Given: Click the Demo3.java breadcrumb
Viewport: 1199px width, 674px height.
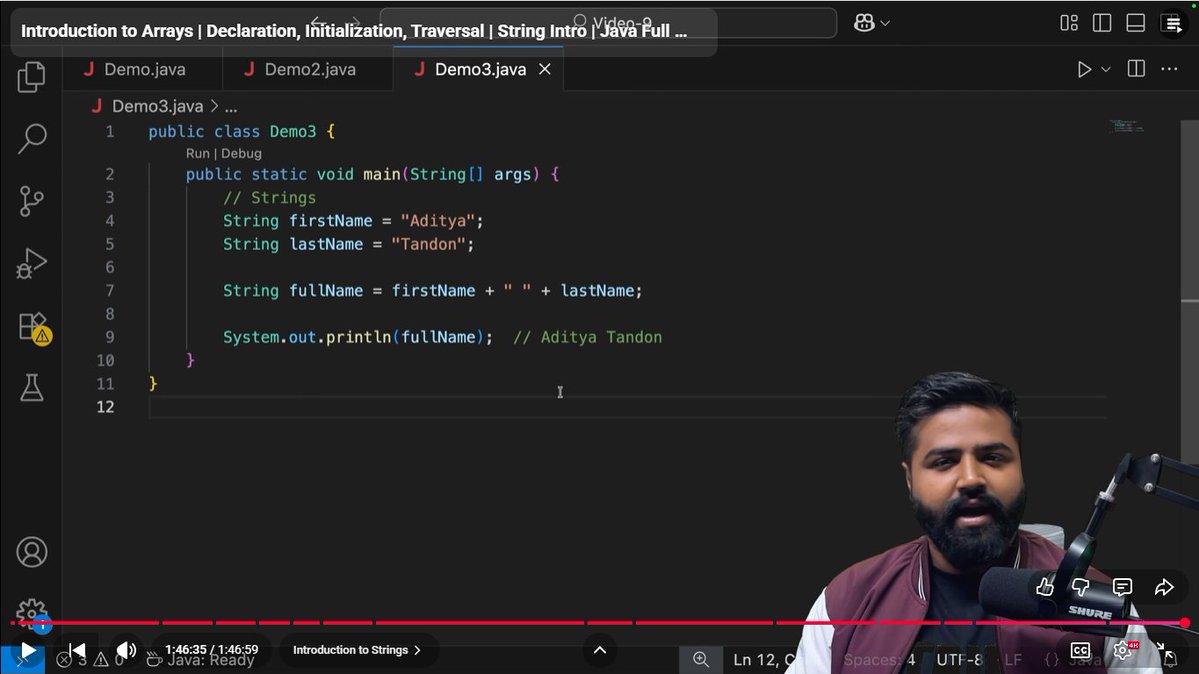Looking at the screenshot, I should [x=158, y=106].
